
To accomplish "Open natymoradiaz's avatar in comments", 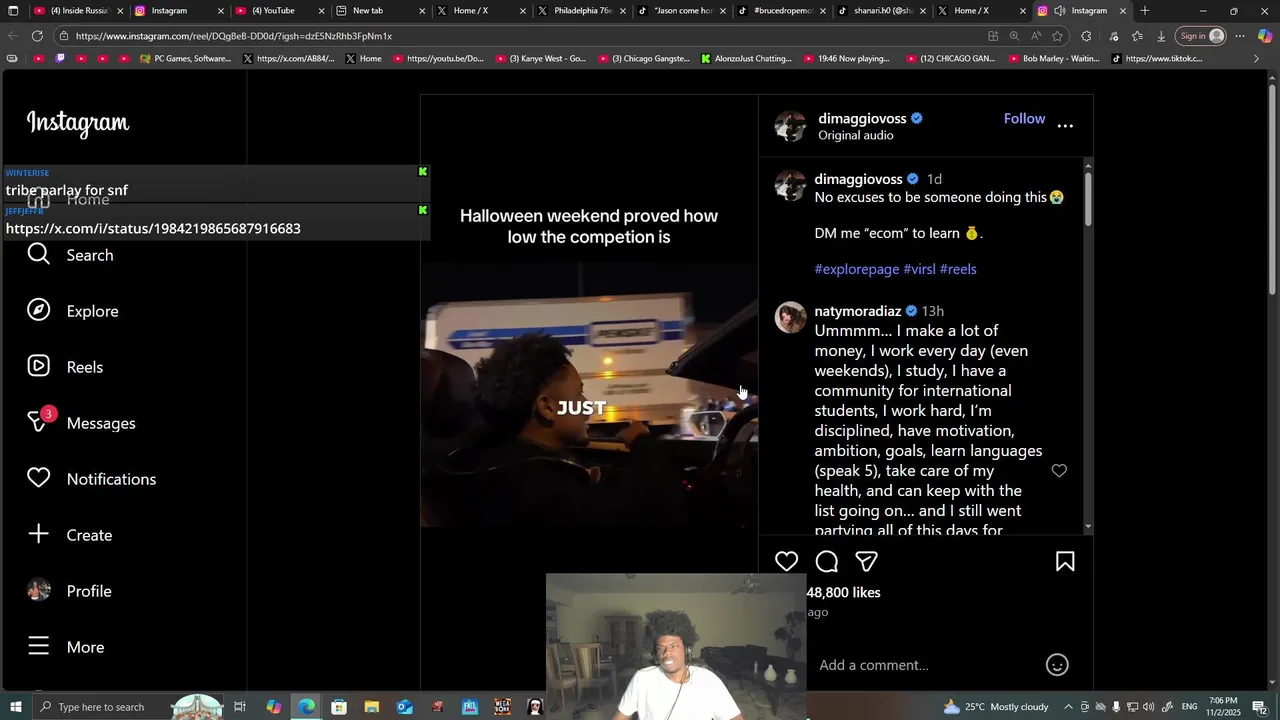I will 790,318.
